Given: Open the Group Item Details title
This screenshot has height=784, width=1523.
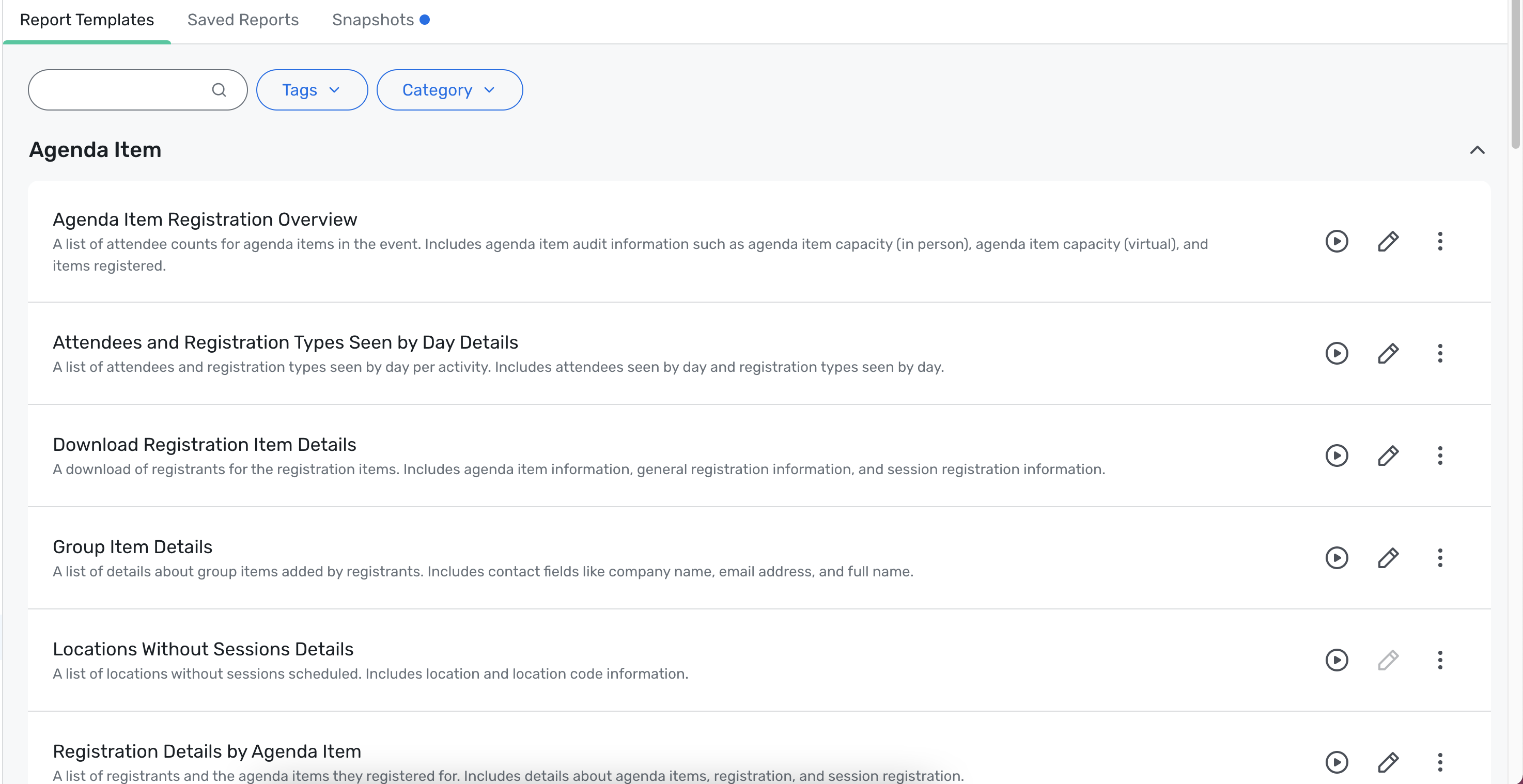Looking at the screenshot, I should (x=132, y=547).
